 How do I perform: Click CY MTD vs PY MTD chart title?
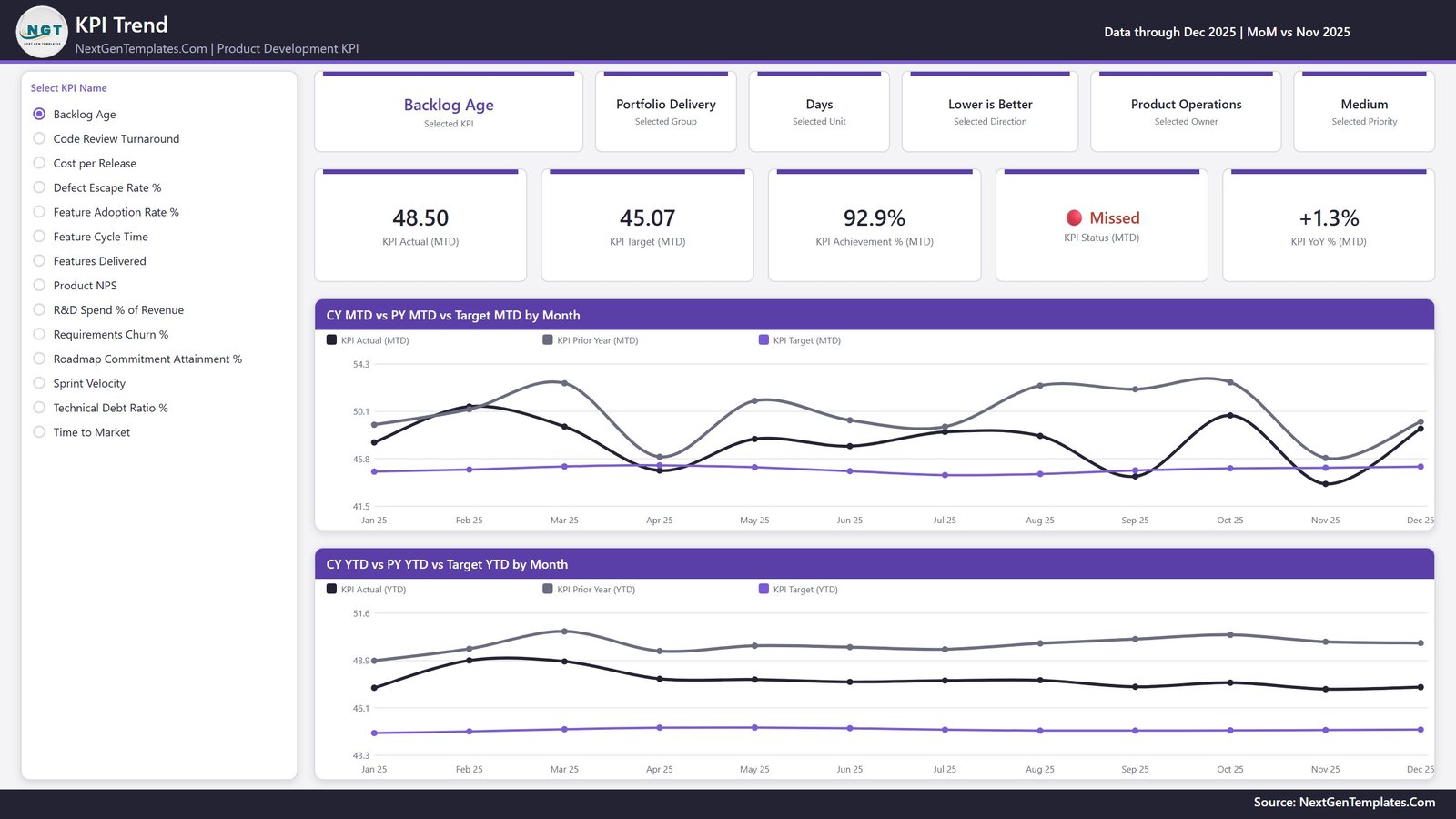453,315
